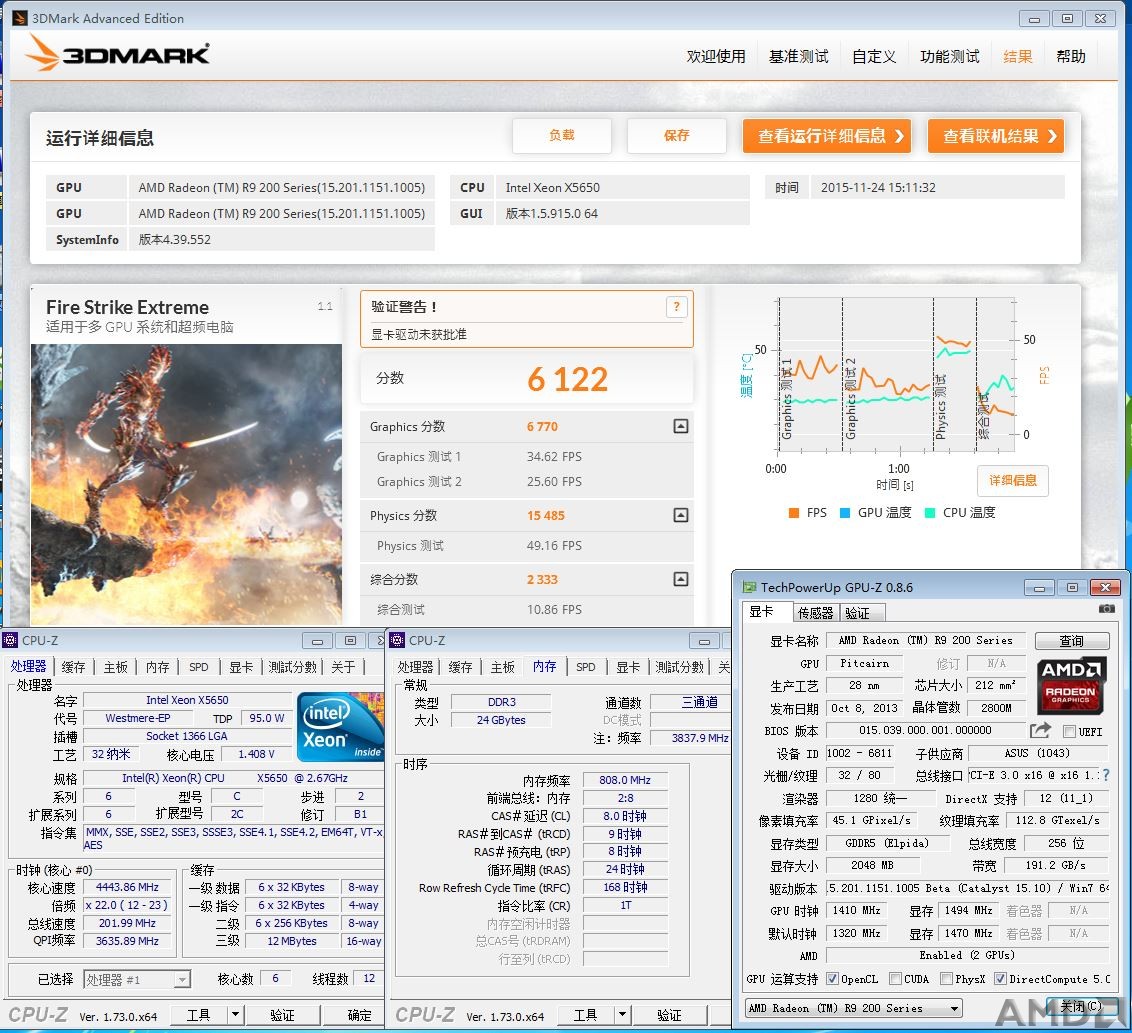
Task: Click the 保存 button in 3DMark
Action: [676, 136]
